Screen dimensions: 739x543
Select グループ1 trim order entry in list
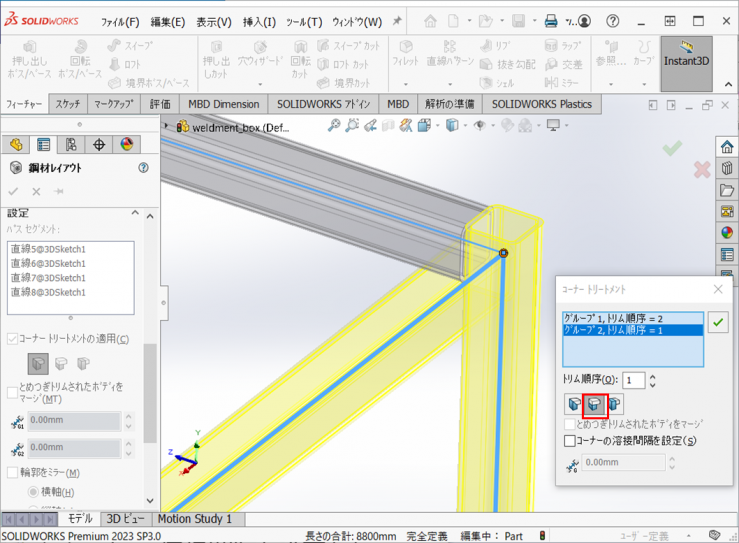coord(620,317)
